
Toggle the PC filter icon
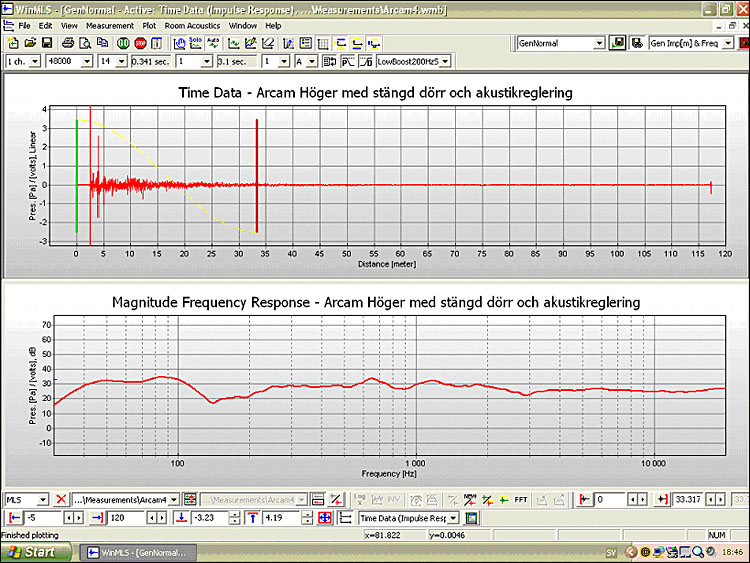pos(348,62)
